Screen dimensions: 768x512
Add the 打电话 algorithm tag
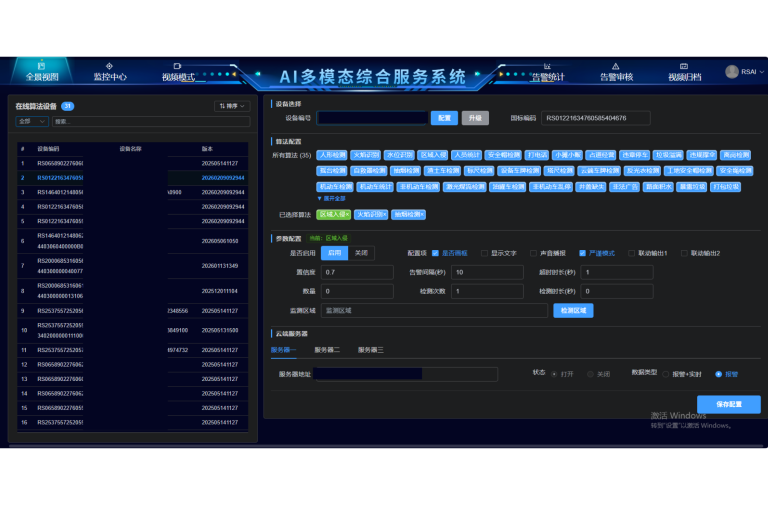point(537,155)
